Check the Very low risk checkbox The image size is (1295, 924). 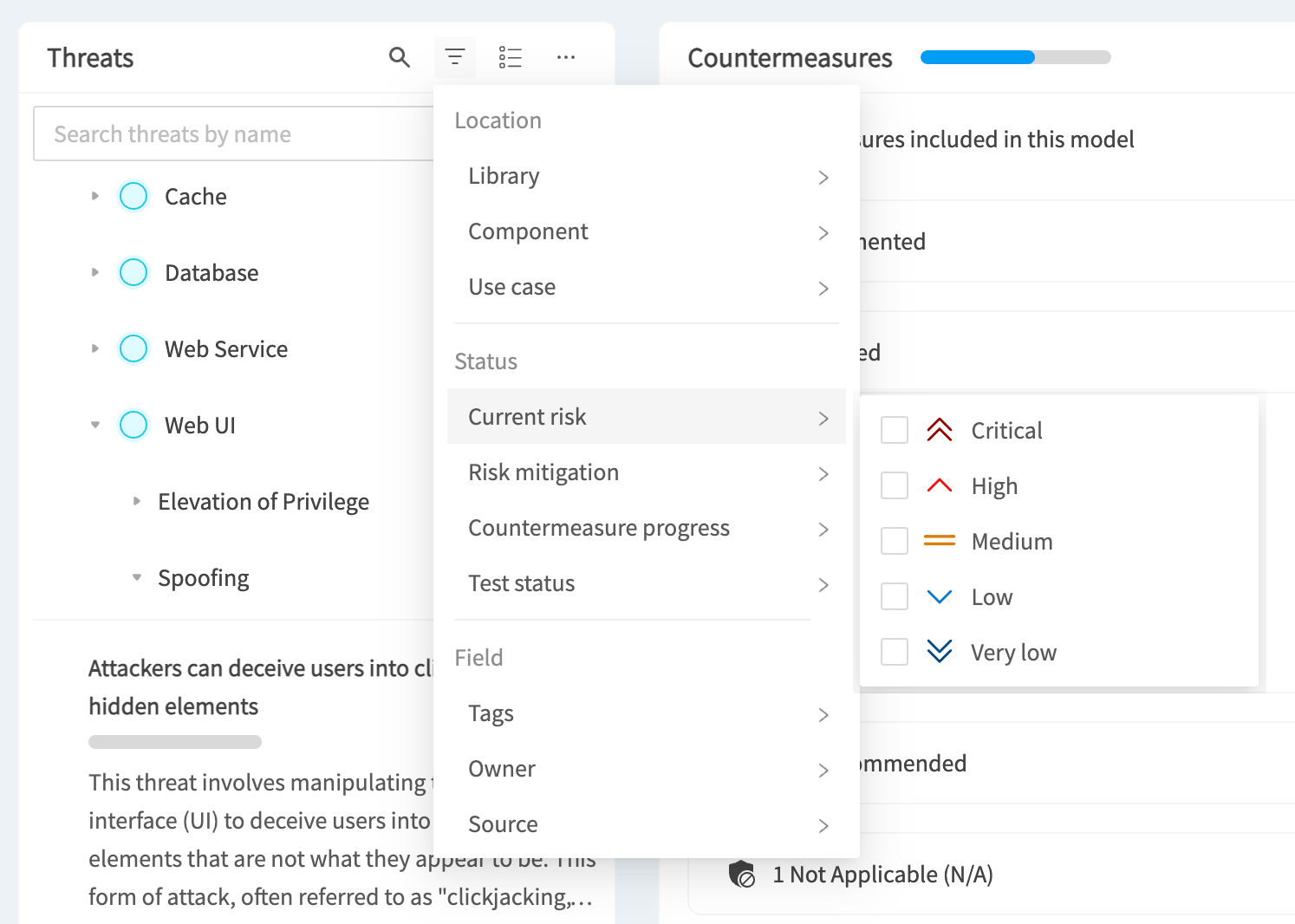pyautogui.click(x=895, y=652)
